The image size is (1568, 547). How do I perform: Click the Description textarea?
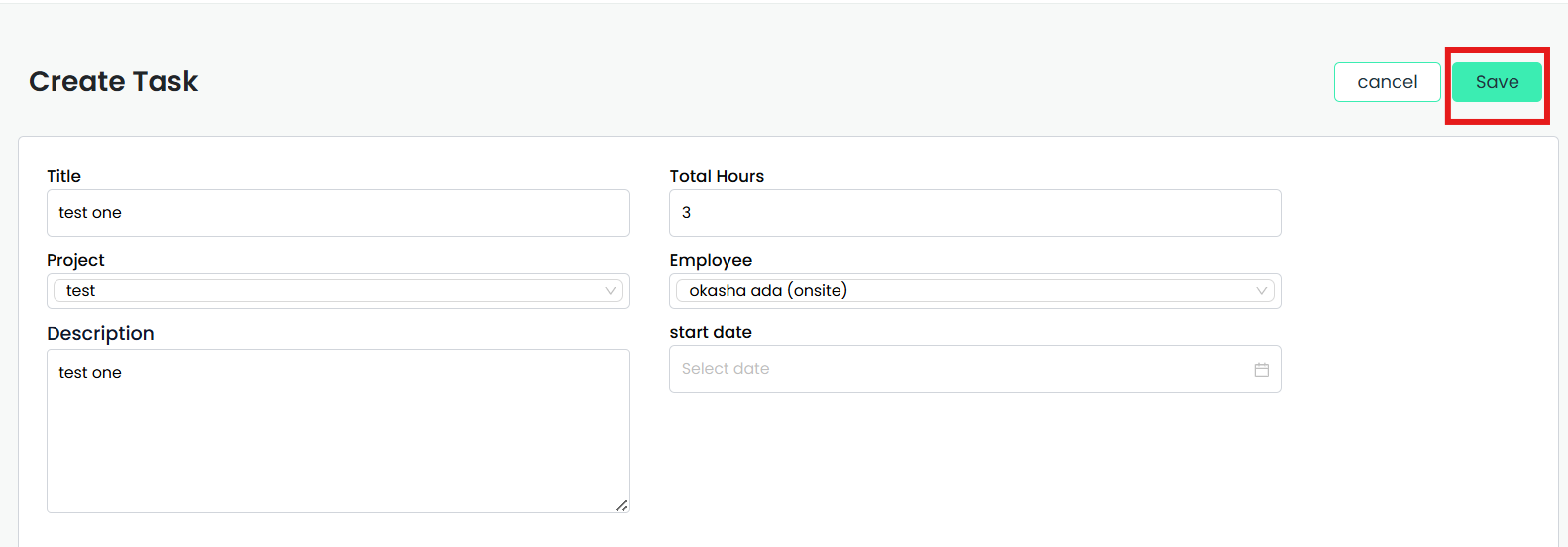pos(338,431)
